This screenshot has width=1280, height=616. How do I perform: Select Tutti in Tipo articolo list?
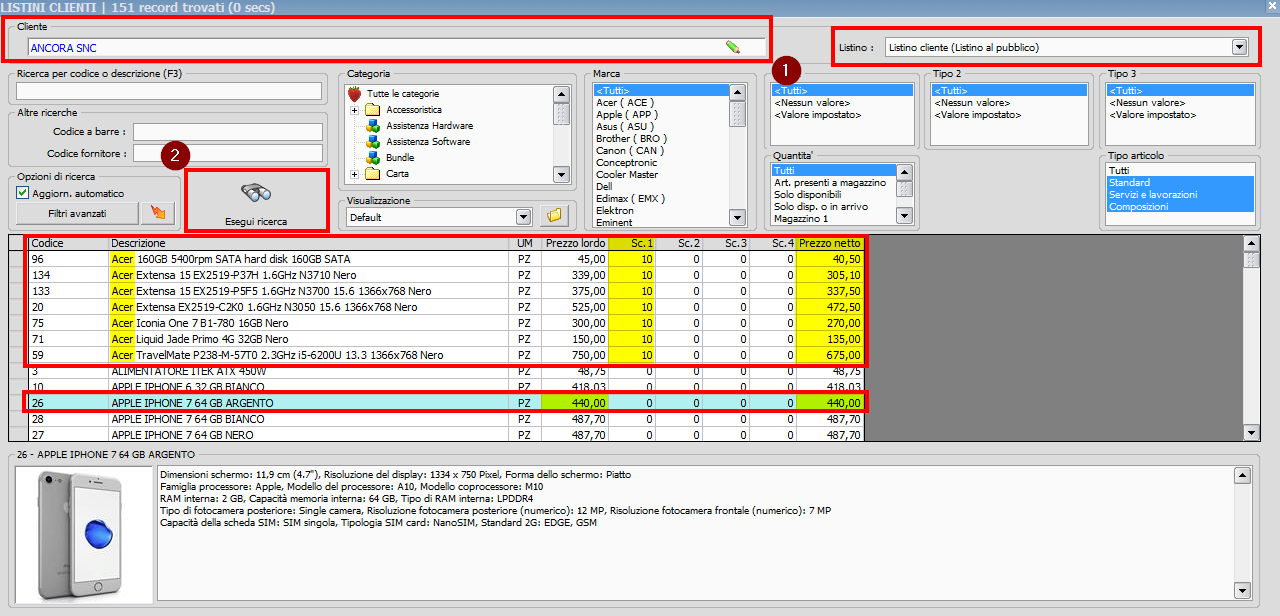click(x=1180, y=171)
